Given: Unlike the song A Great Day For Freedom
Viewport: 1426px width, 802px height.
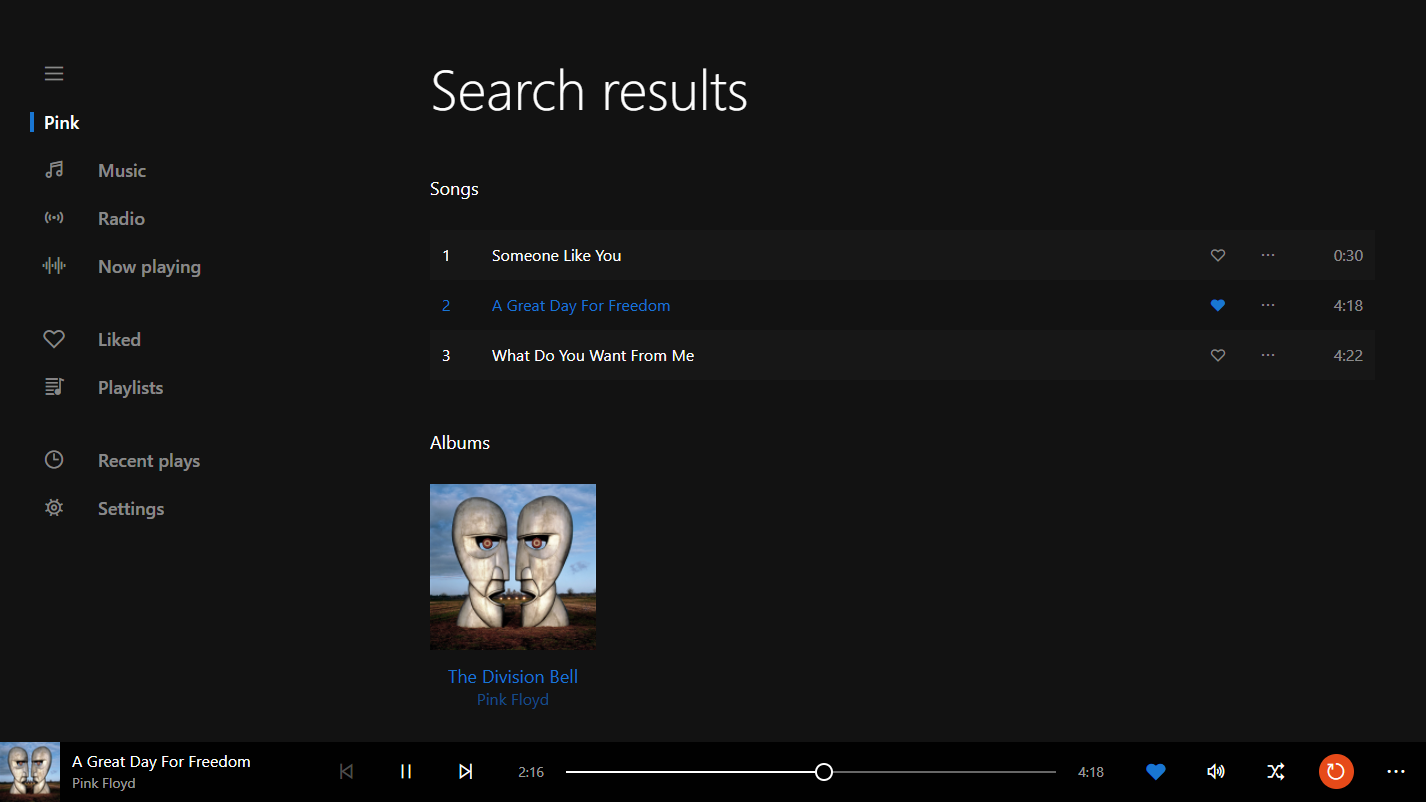Looking at the screenshot, I should [x=1217, y=305].
